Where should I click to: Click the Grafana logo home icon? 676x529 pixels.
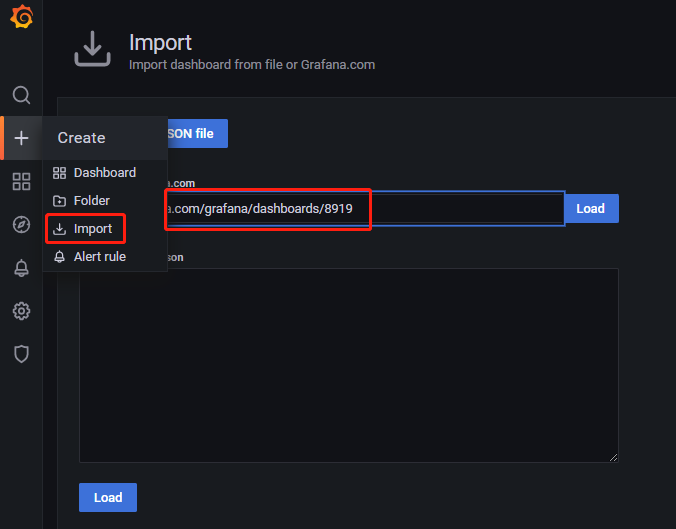point(22,17)
